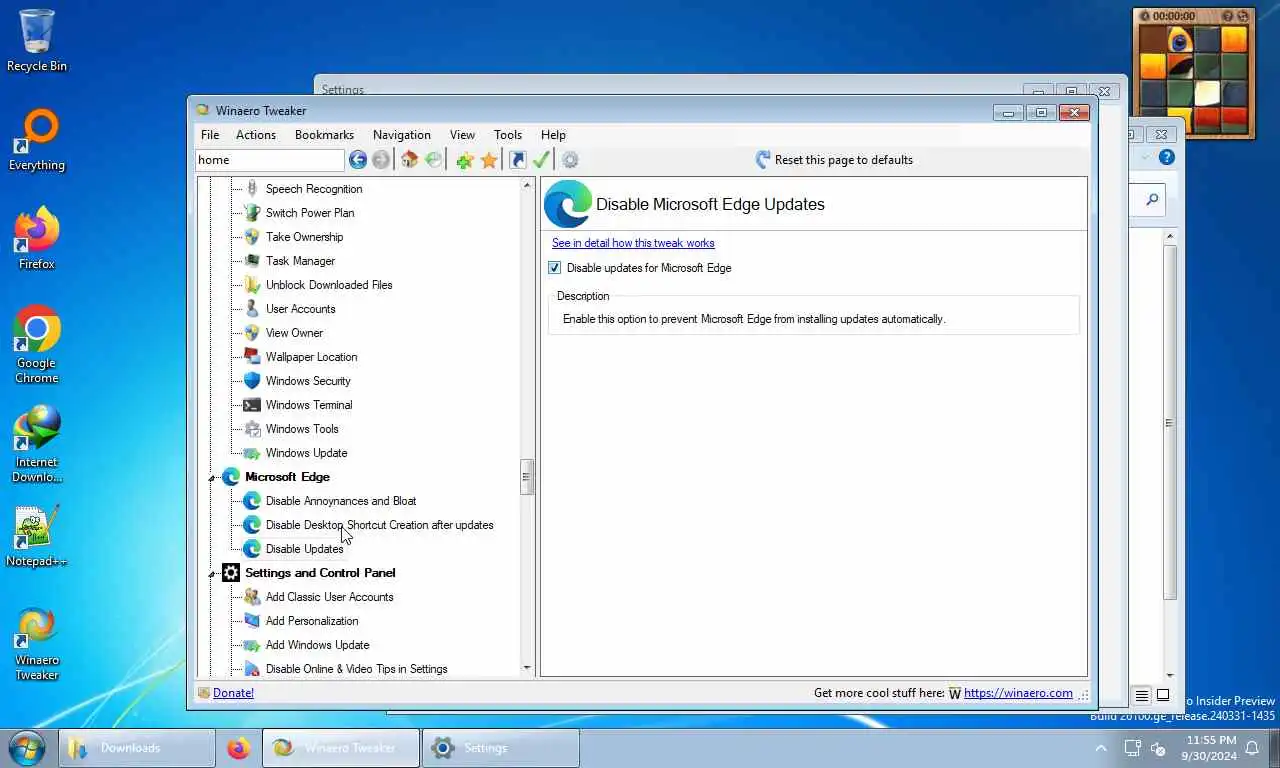1280x768 pixels.
Task: Open the Tools menu
Action: click(x=508, y=135)
